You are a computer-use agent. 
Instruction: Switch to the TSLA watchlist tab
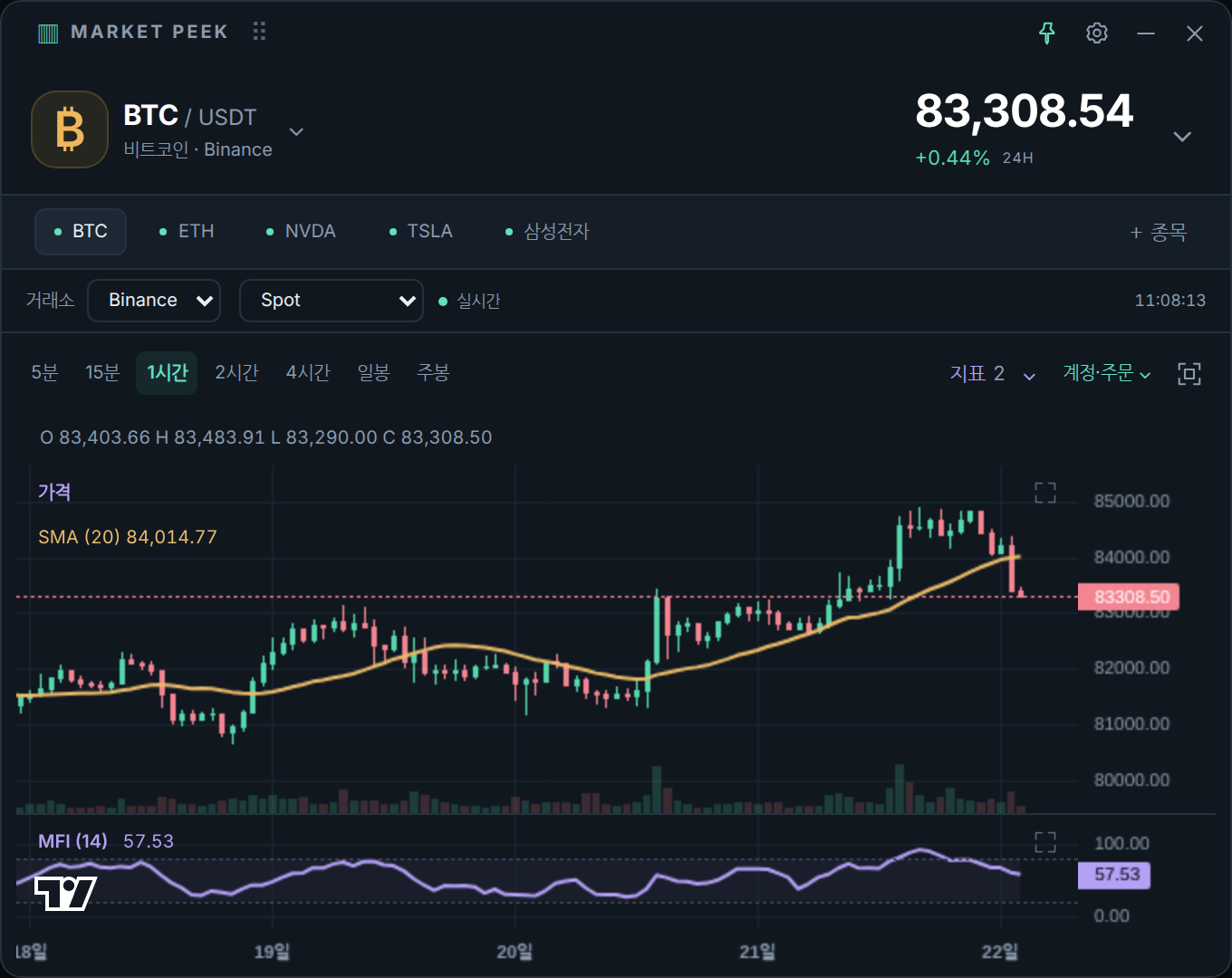(420, 232)
